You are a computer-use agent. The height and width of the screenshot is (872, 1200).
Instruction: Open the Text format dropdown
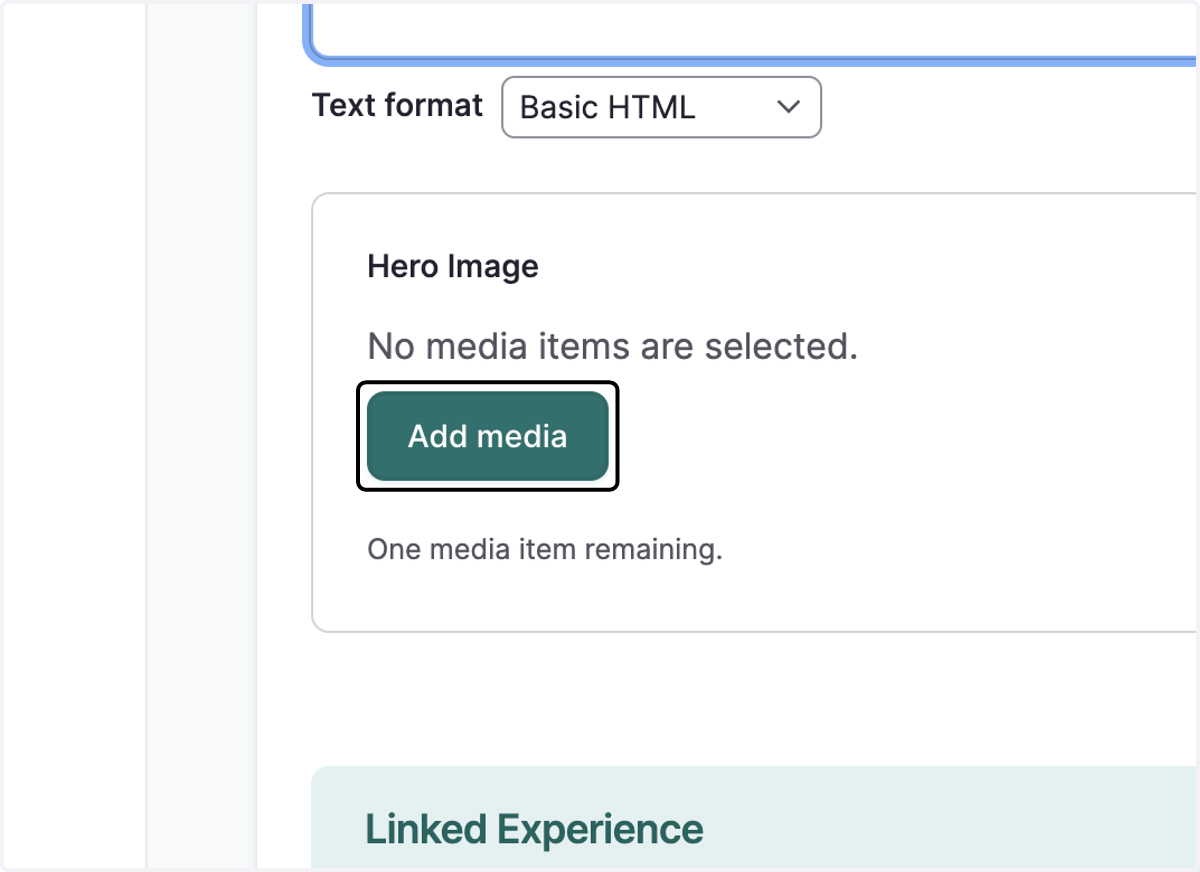(x=661, y=107)
